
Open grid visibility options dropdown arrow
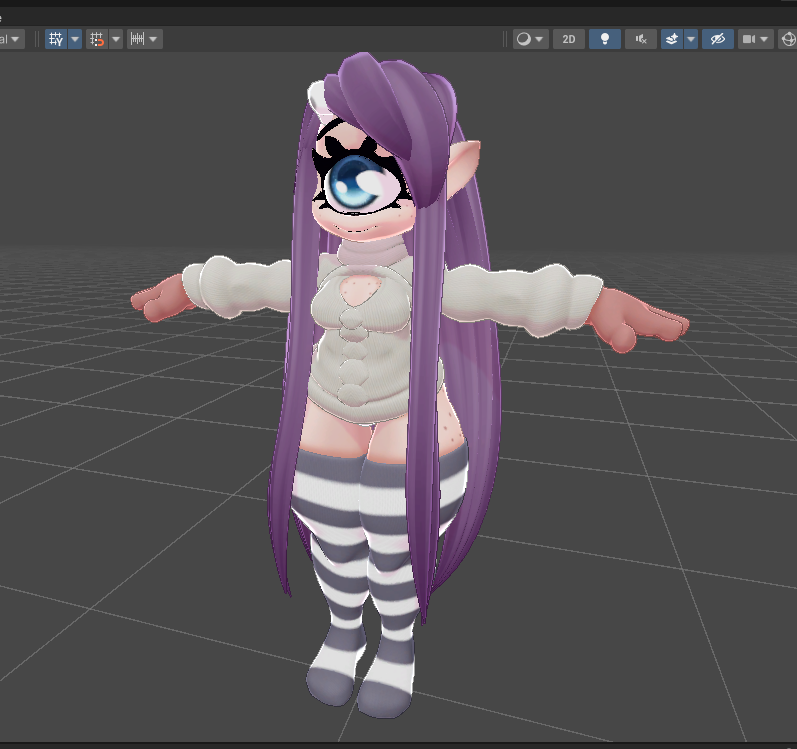[75, 39]
